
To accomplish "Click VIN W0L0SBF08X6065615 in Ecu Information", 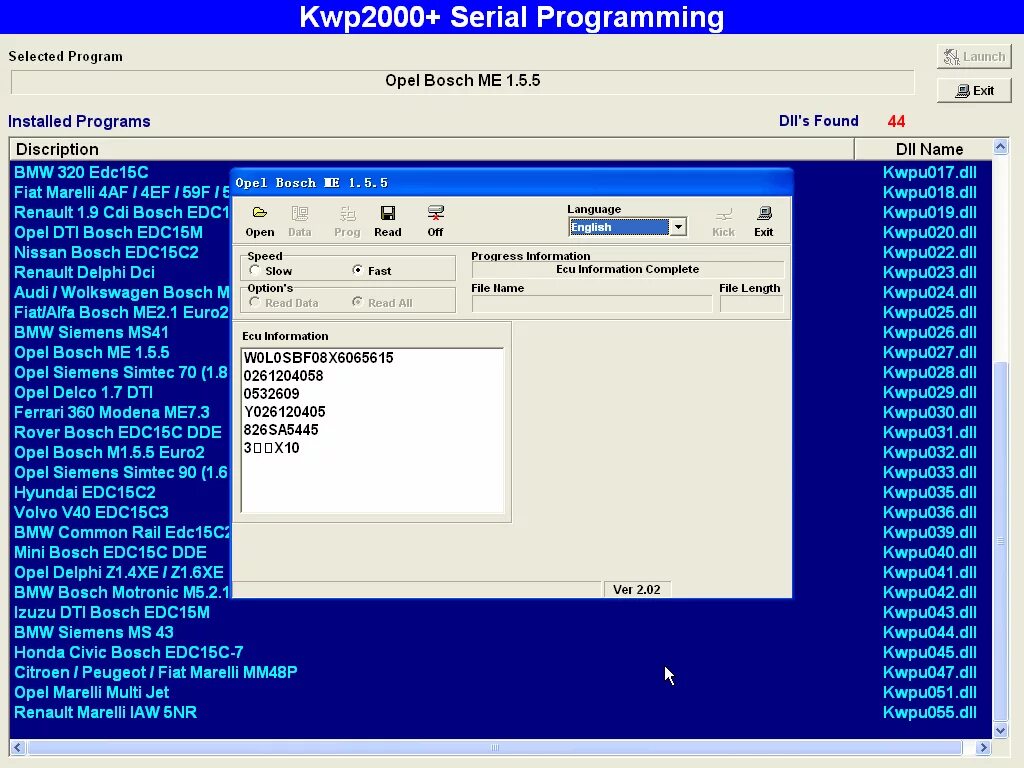I will pos(319,358).
